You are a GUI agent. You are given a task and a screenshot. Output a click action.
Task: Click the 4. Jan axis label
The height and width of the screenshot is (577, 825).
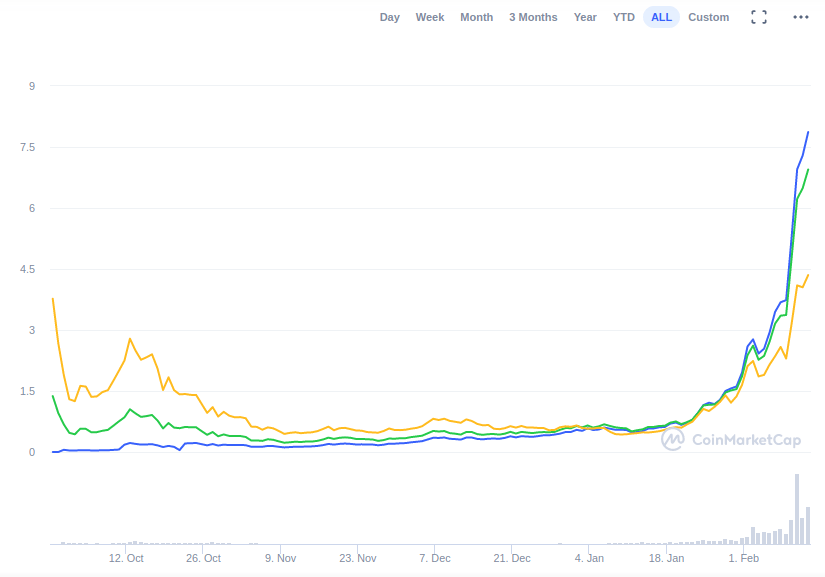click(x=589, y=558)
